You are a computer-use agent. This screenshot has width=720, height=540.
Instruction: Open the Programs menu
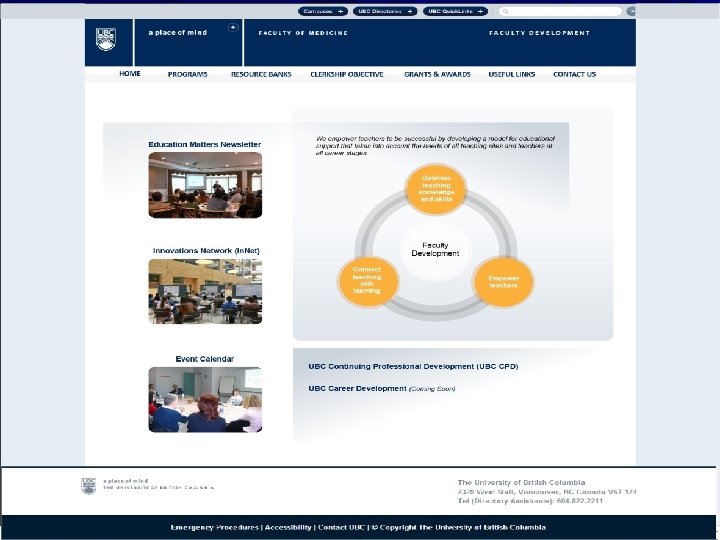187,74
